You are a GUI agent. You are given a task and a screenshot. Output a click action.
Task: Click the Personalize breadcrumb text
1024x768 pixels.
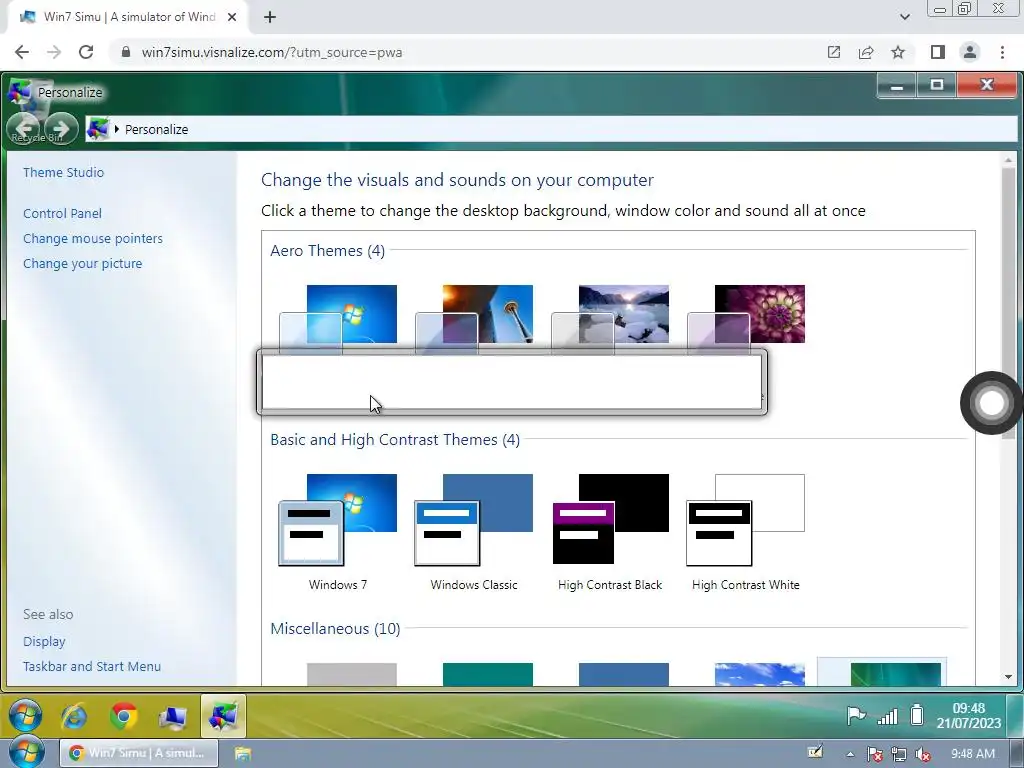[x=157, y=129]
